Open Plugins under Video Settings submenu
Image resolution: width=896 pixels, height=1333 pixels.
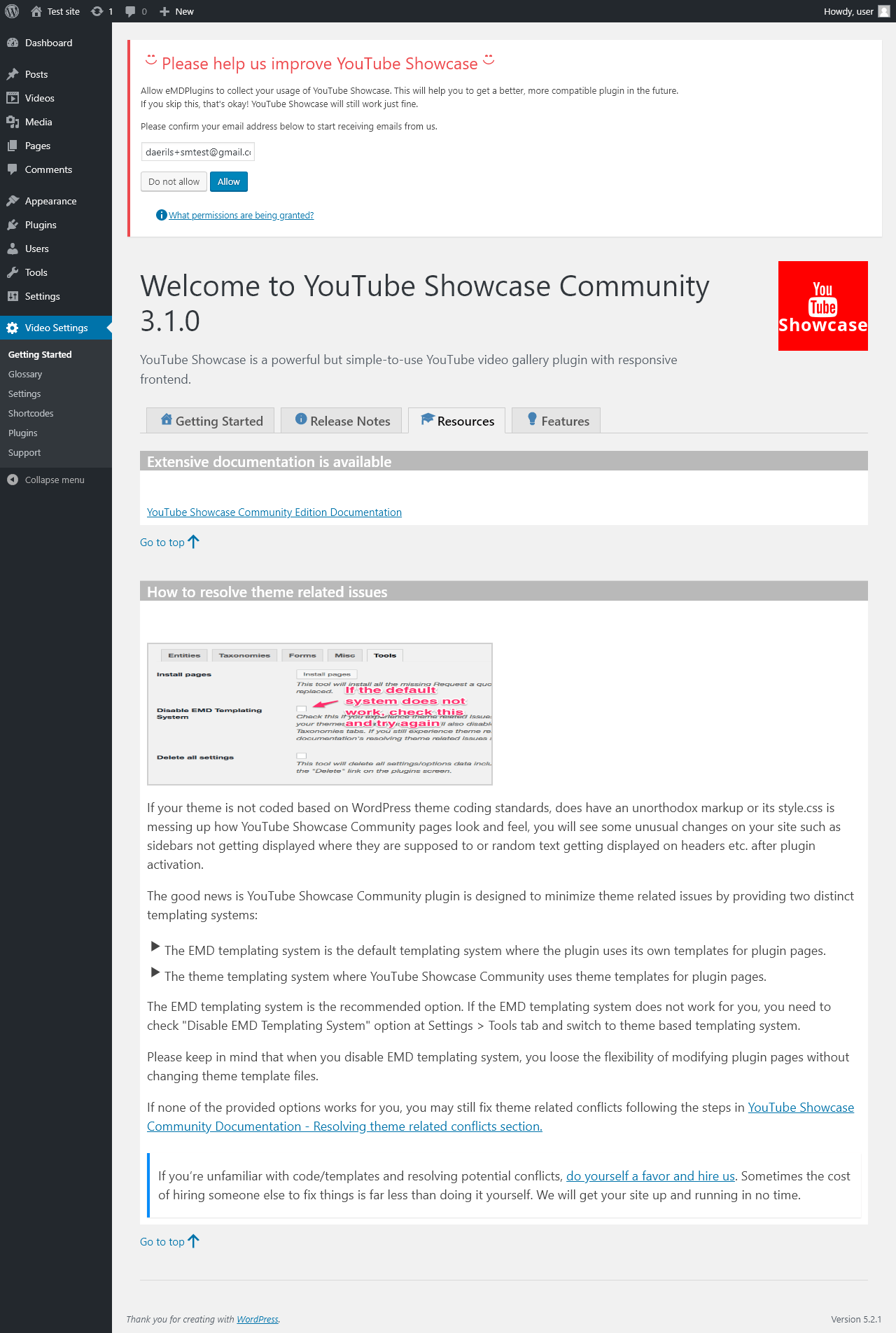point(23,433)
